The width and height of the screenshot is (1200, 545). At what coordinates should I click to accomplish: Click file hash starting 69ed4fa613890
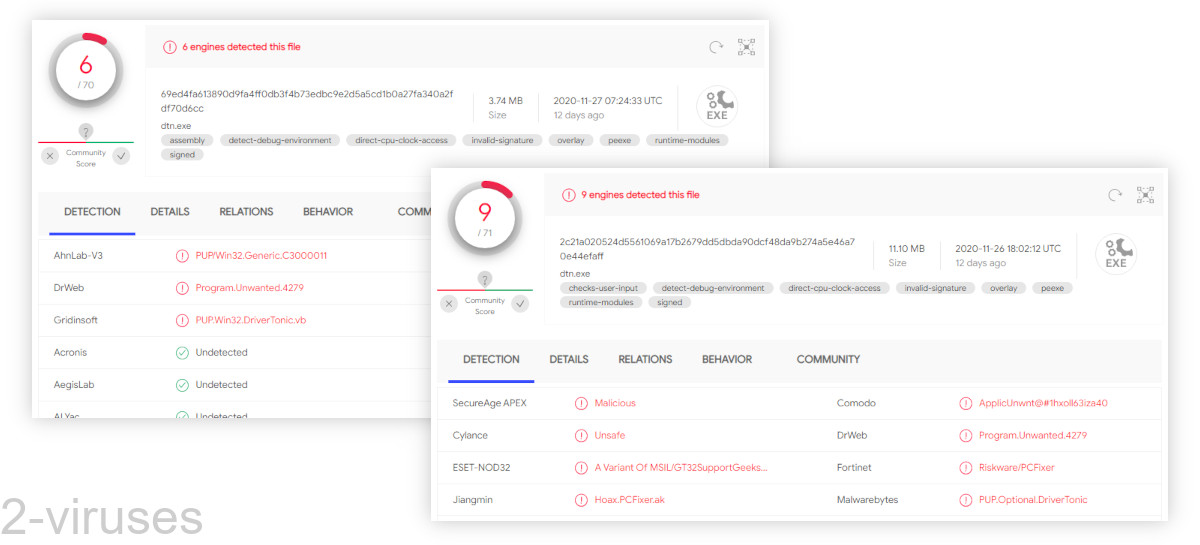pyautogui.click(x=307, y=101)
